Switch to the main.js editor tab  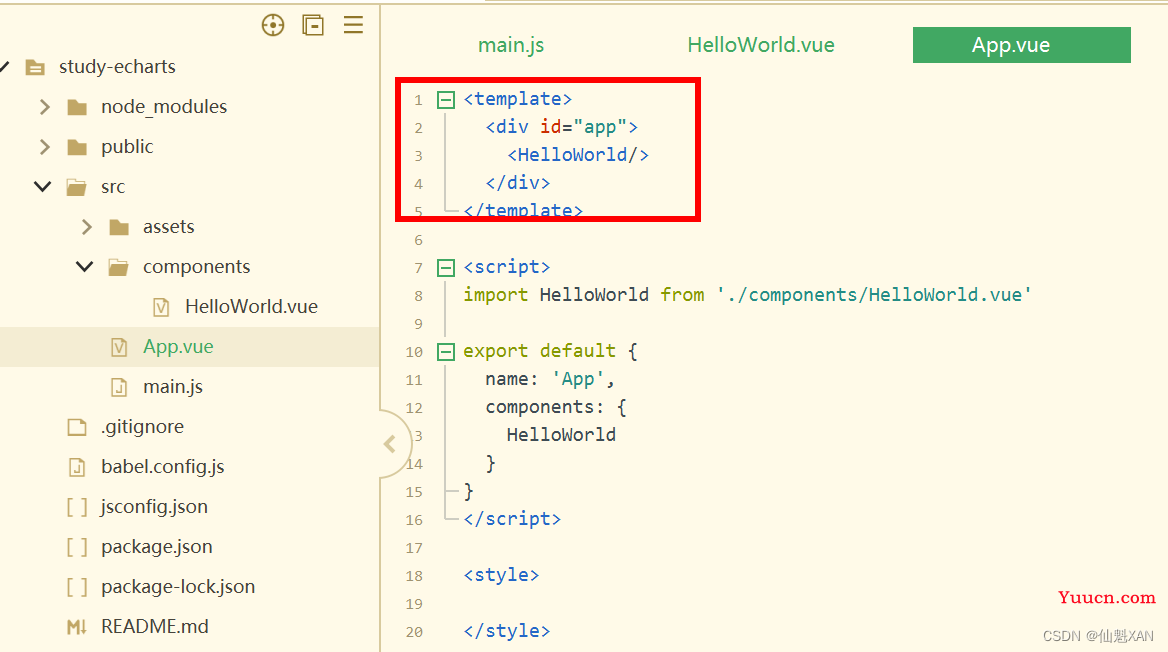click(x=511, y=45)
